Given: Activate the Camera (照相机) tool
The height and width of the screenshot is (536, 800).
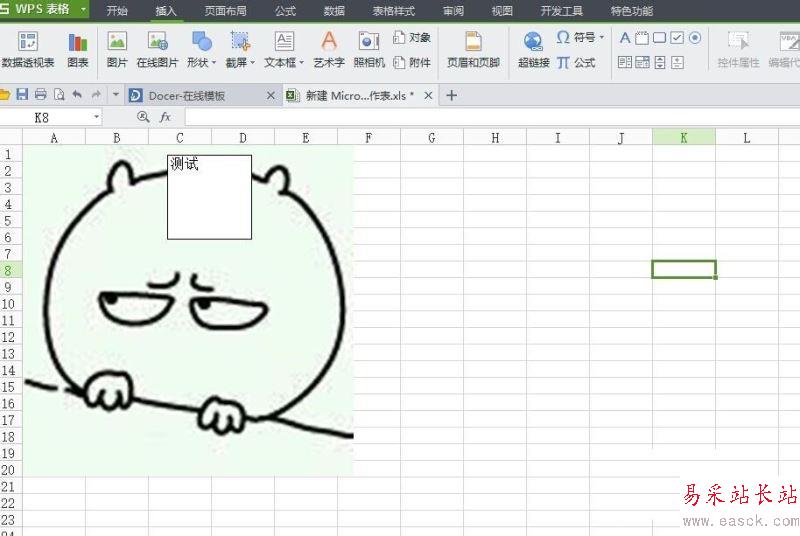Looking at the screenshot, I should coord(369,49).
